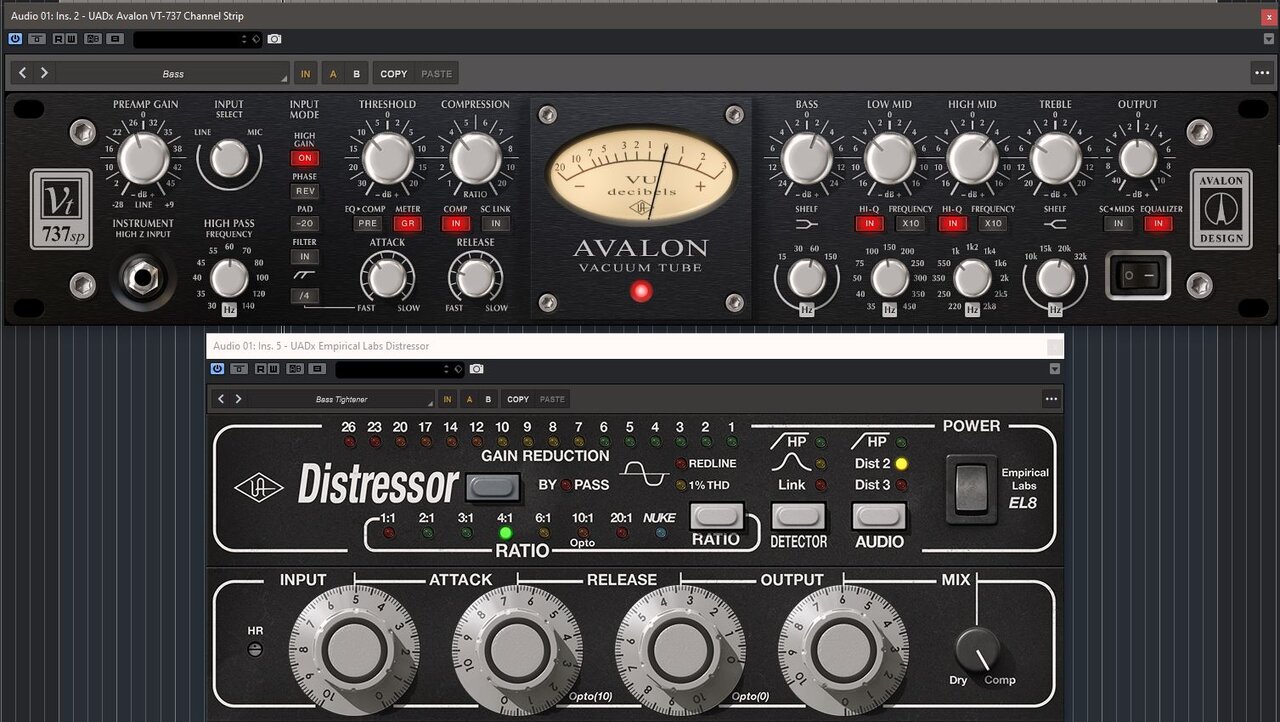Click the Distressor AUDIO mode button
The image size is (1280, 722).
point(879,516)
